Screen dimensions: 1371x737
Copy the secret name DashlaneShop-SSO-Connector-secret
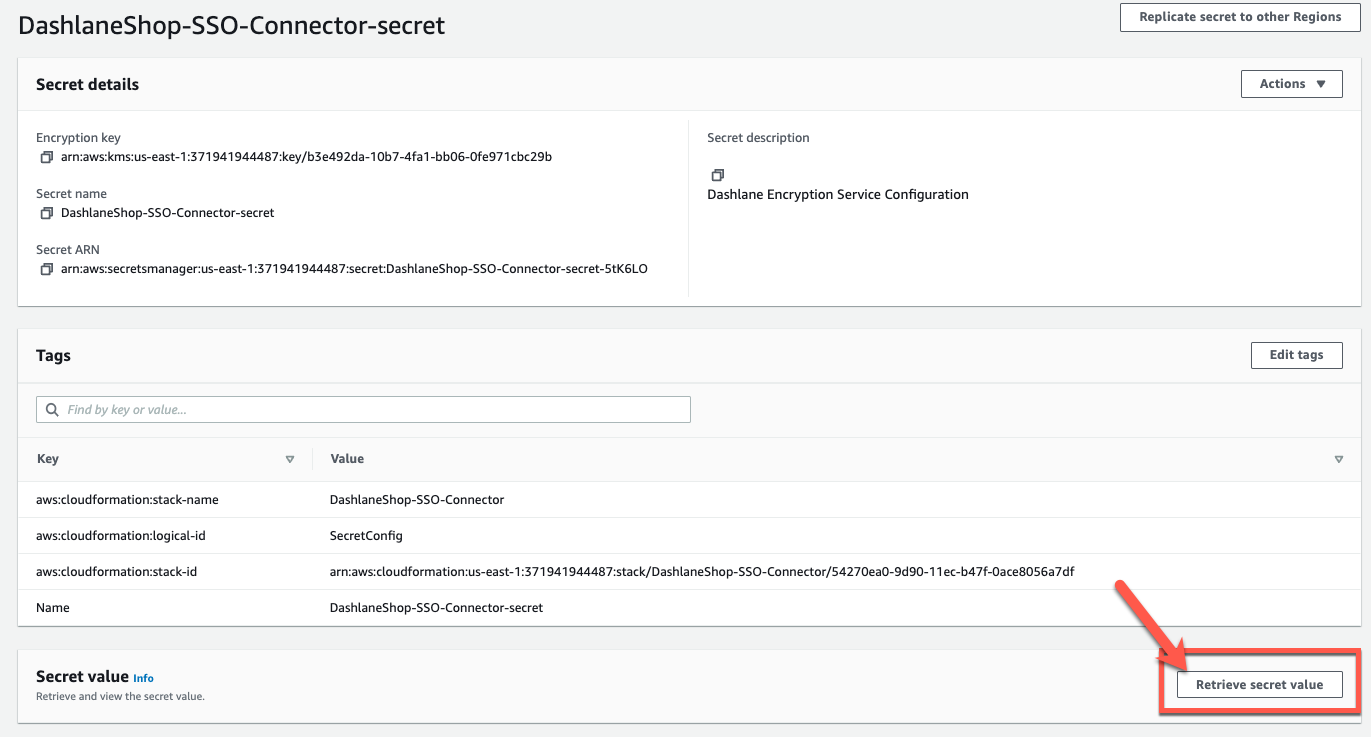(x=46, y=212)
